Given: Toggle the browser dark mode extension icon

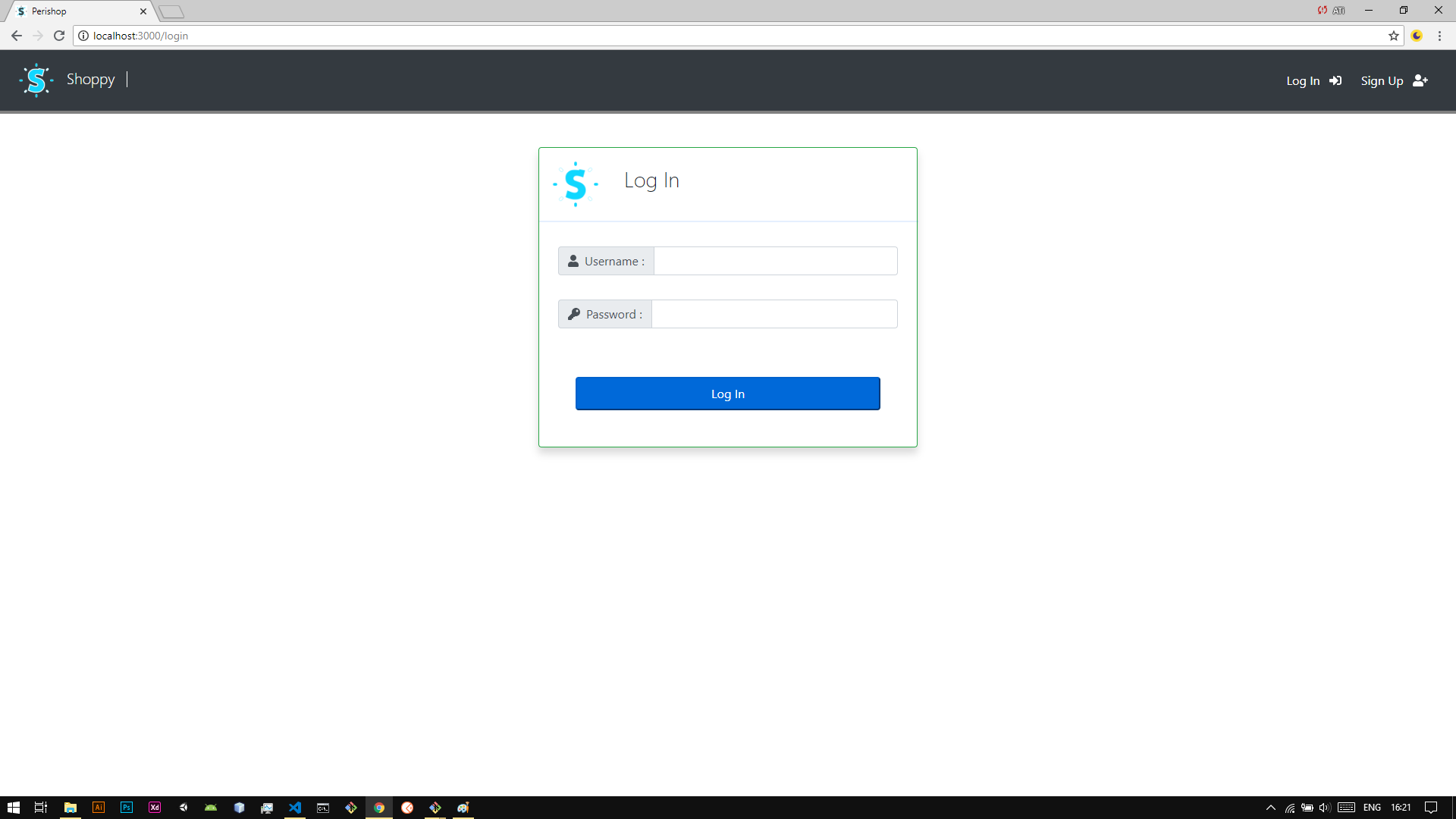Looking at the screenshot, I should pyautogui.click(x=1416, y=36).
